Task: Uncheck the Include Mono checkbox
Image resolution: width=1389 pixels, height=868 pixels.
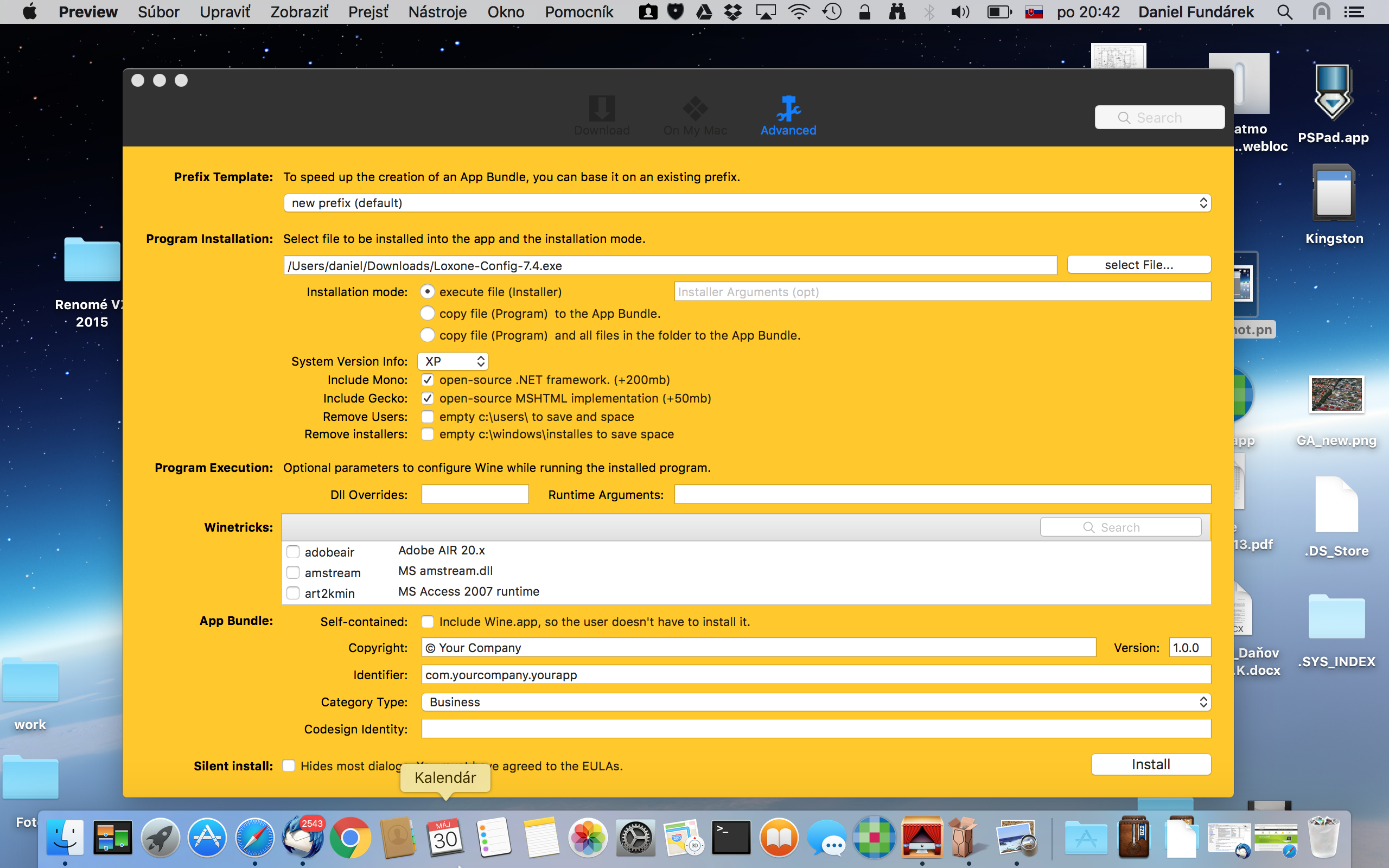Action: (x=427, y=380)
